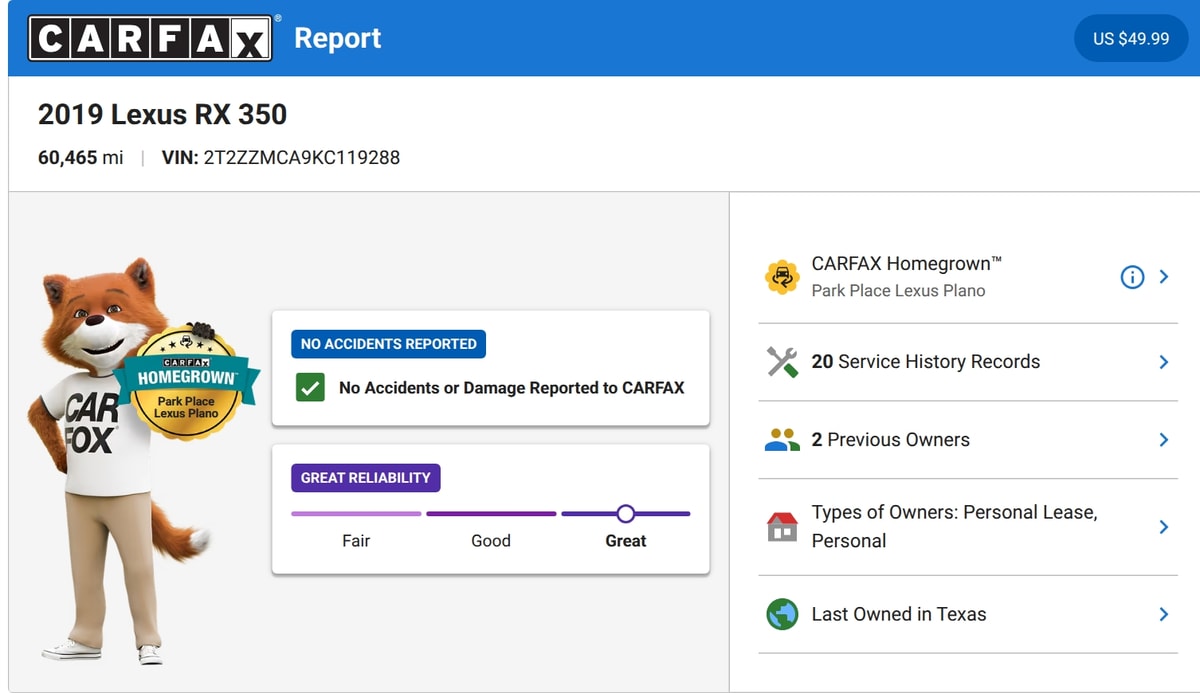
Task: Click the Homegrown Park Place Lexus badge
Action: click(x=185, y=381)
